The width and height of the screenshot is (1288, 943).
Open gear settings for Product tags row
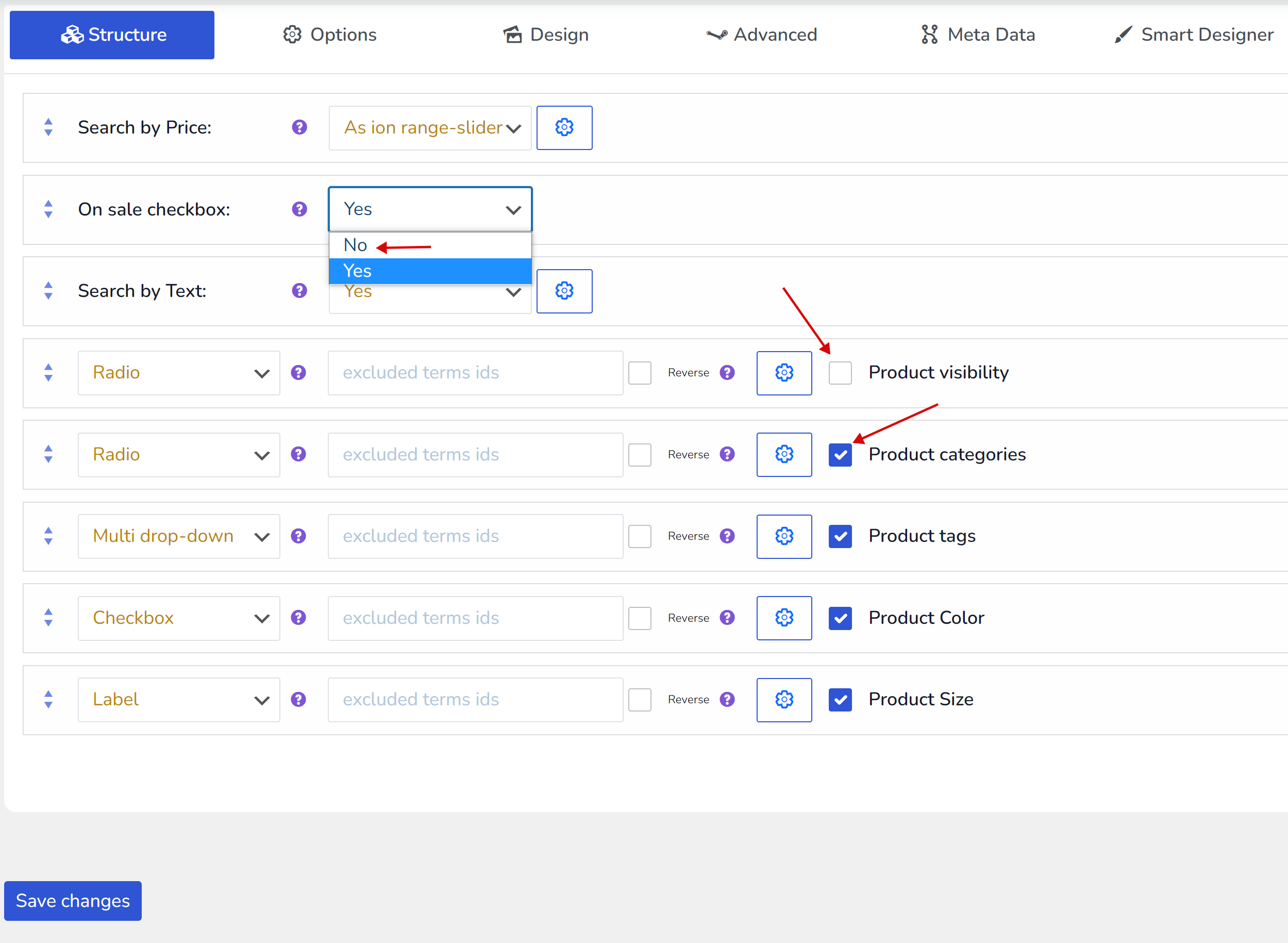[783, 536]
